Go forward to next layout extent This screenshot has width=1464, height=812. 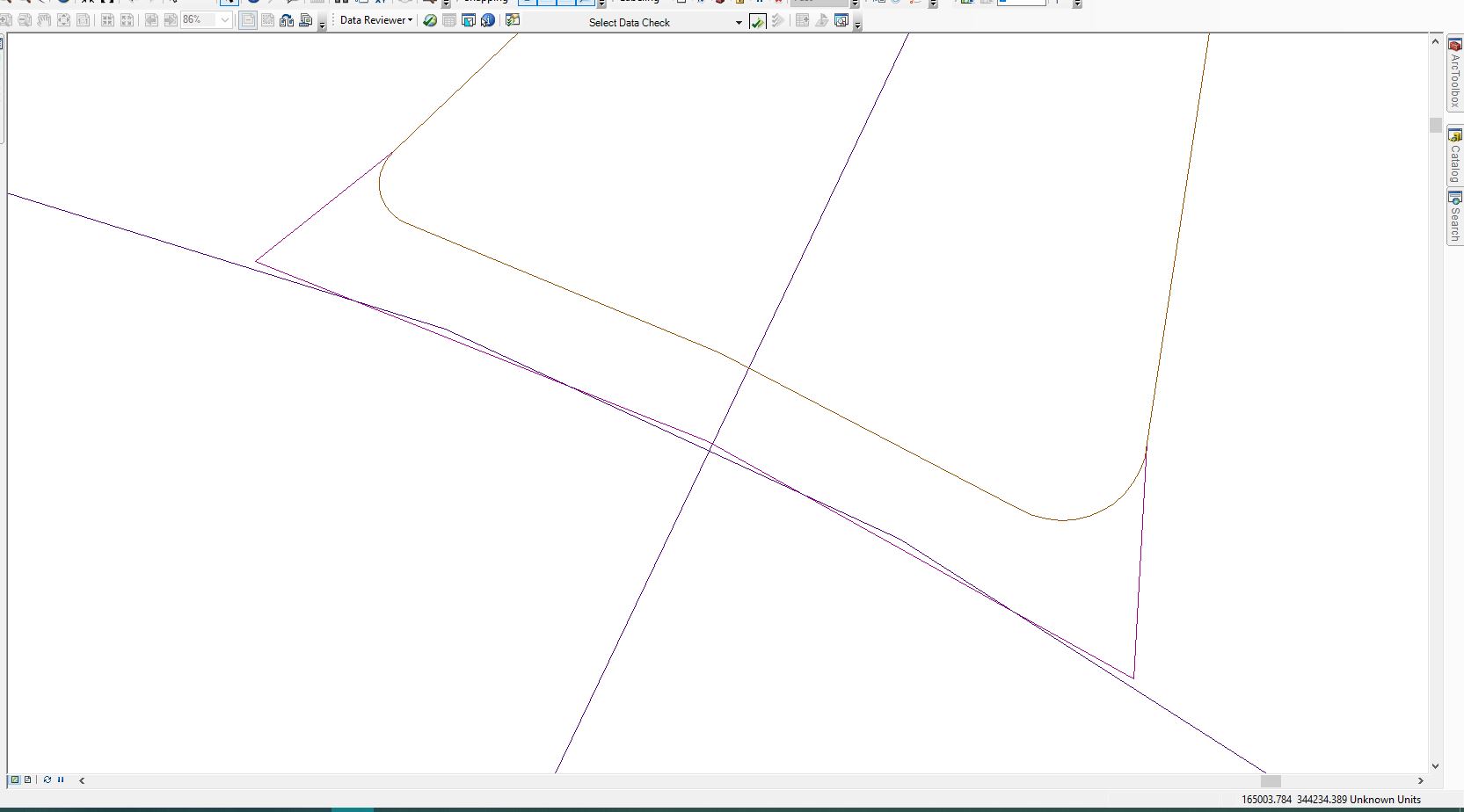tap(171, 19)
